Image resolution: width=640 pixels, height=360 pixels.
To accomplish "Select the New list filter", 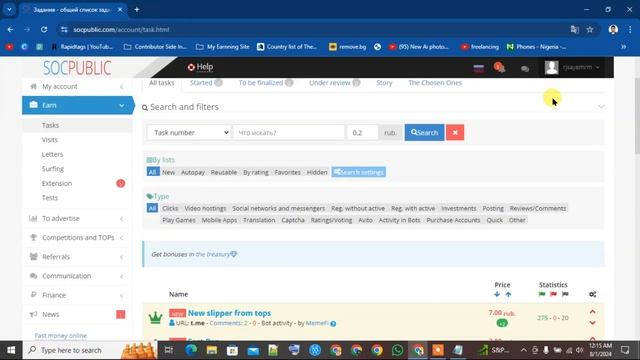I will coord(168,172).
